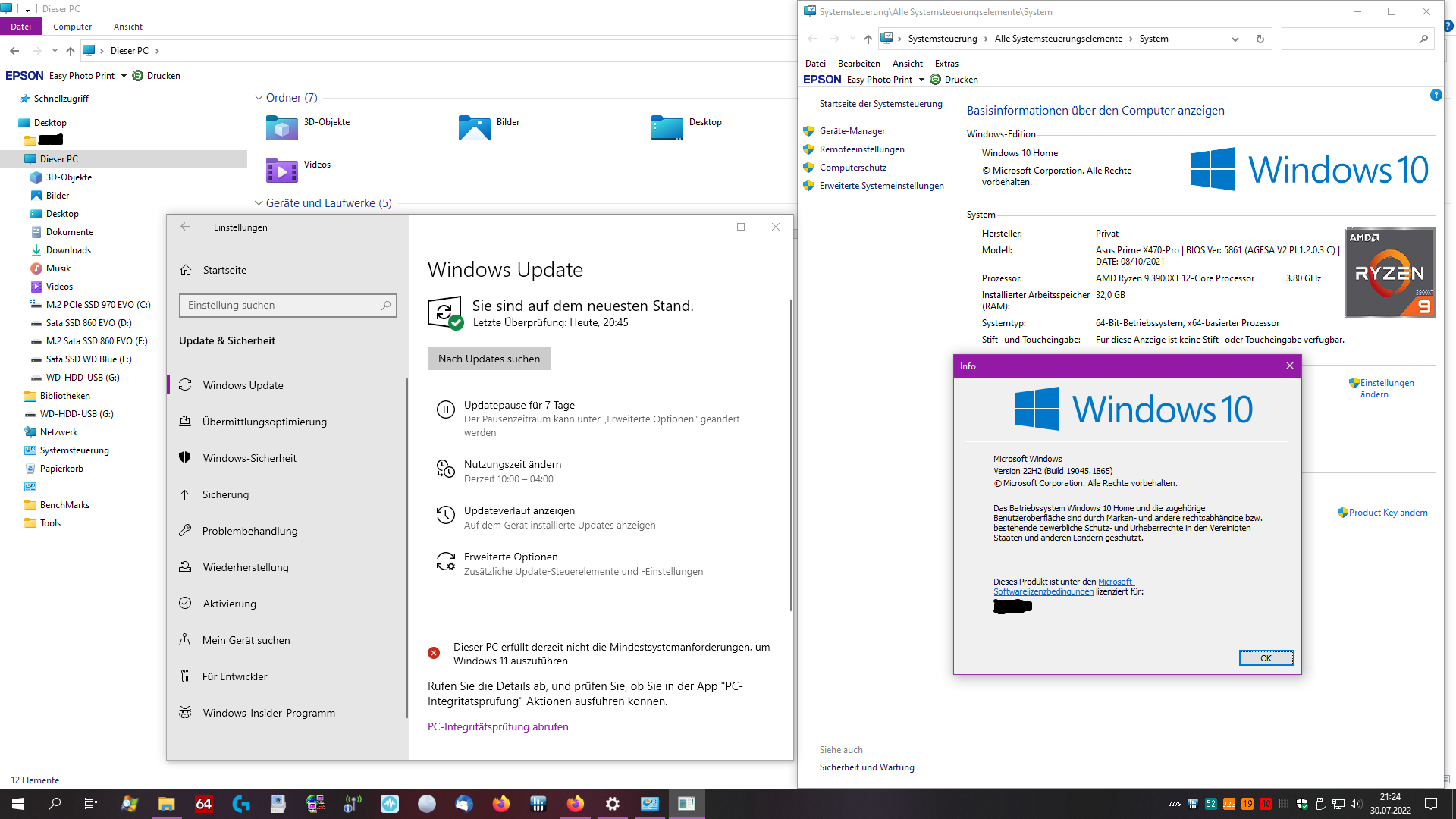This screenshot has width=1456, height=819.
Task: Click the Nutzungszeit ändern clock icon
Action: [445, 469]
